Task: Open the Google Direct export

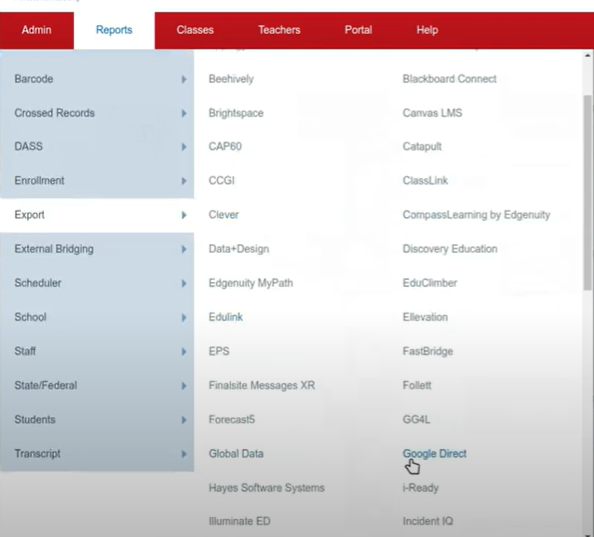Action: coord(435,453)
